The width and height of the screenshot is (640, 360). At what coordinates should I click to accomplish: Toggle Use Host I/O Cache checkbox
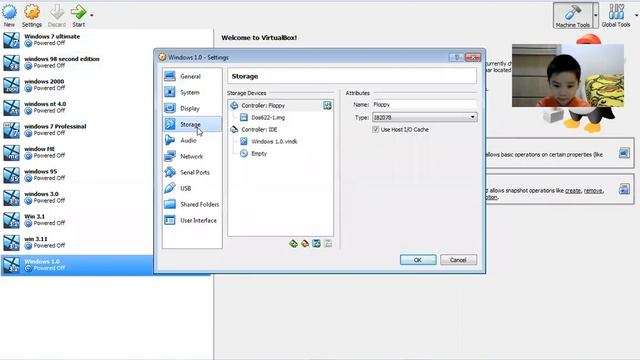point(376,129)
